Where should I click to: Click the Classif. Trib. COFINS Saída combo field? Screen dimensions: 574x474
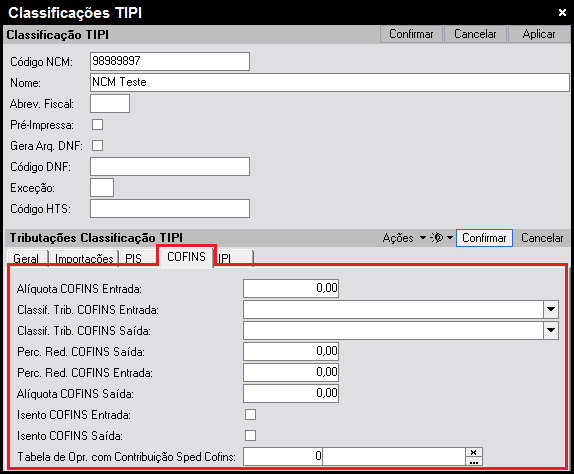tap(394, 331)
